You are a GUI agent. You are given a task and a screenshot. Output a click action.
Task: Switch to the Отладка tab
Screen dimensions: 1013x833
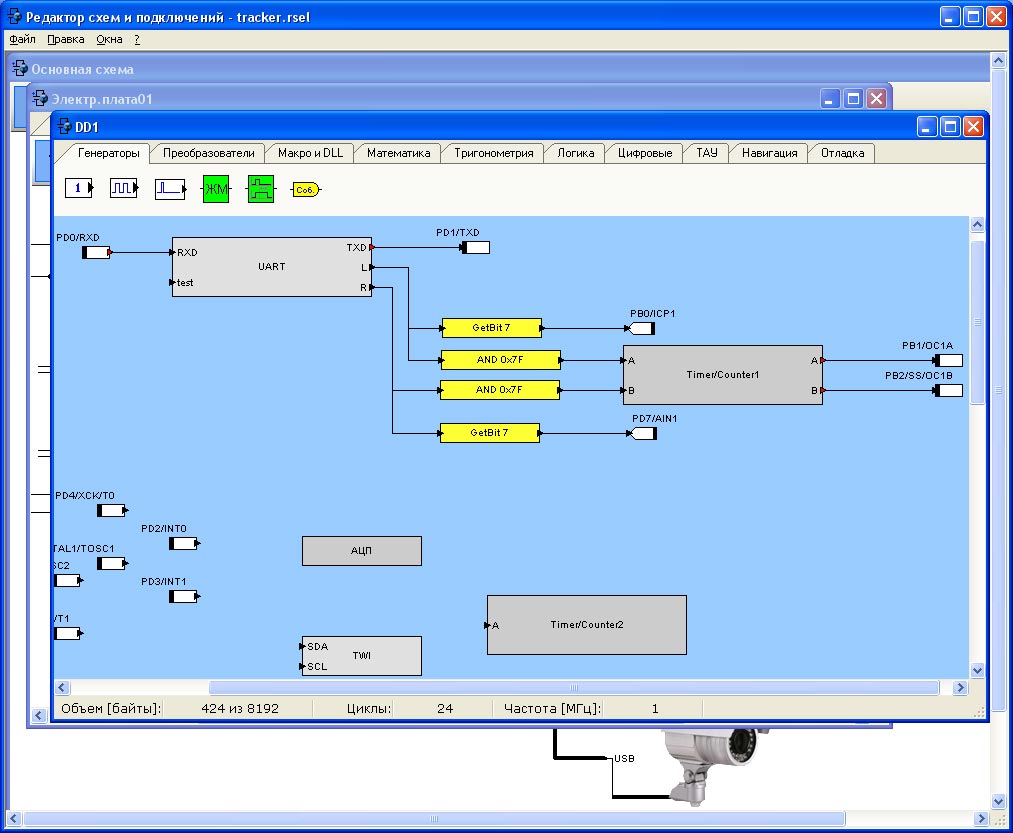842,153
